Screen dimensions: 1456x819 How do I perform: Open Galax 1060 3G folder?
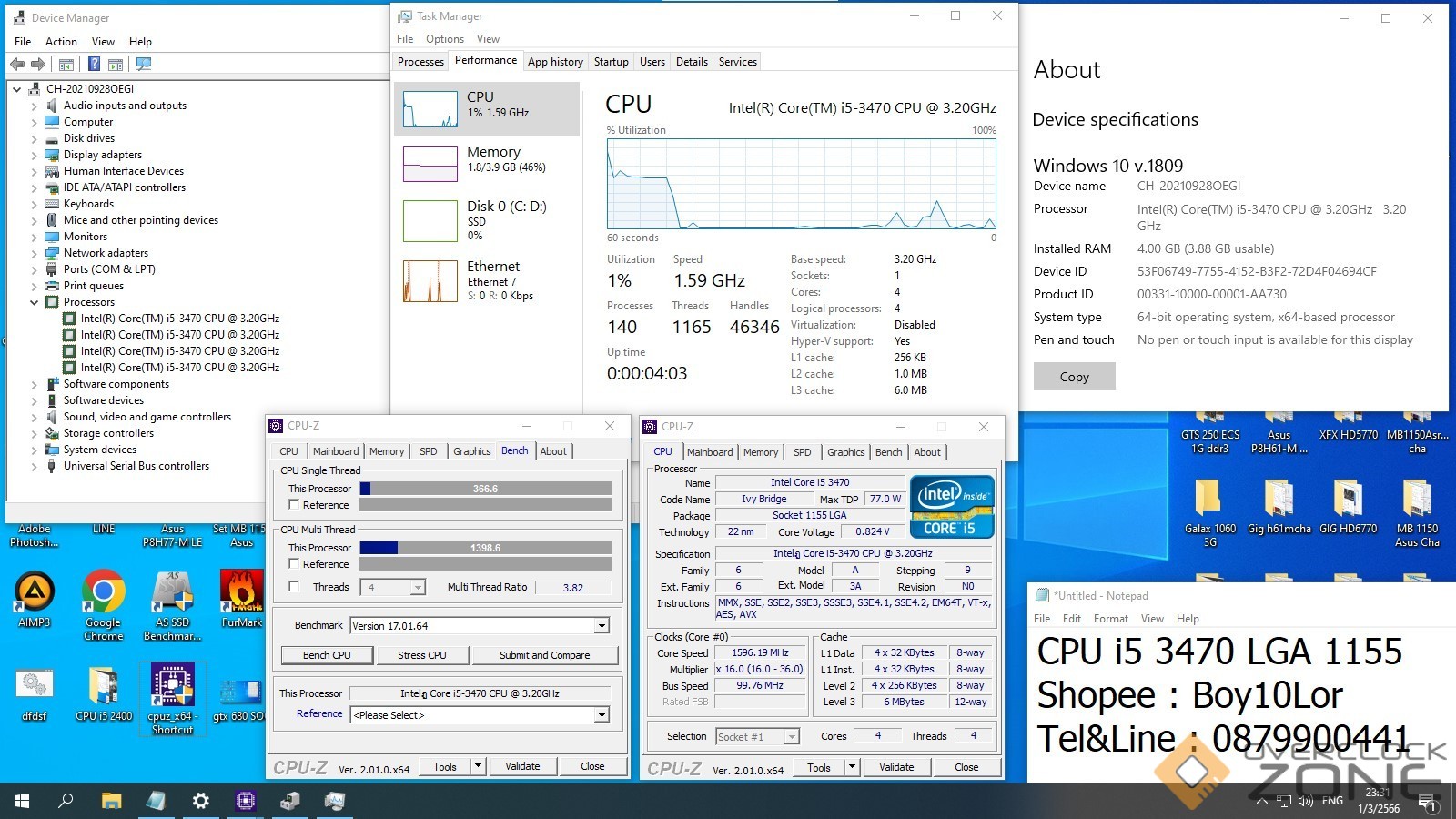point(1209,500)
